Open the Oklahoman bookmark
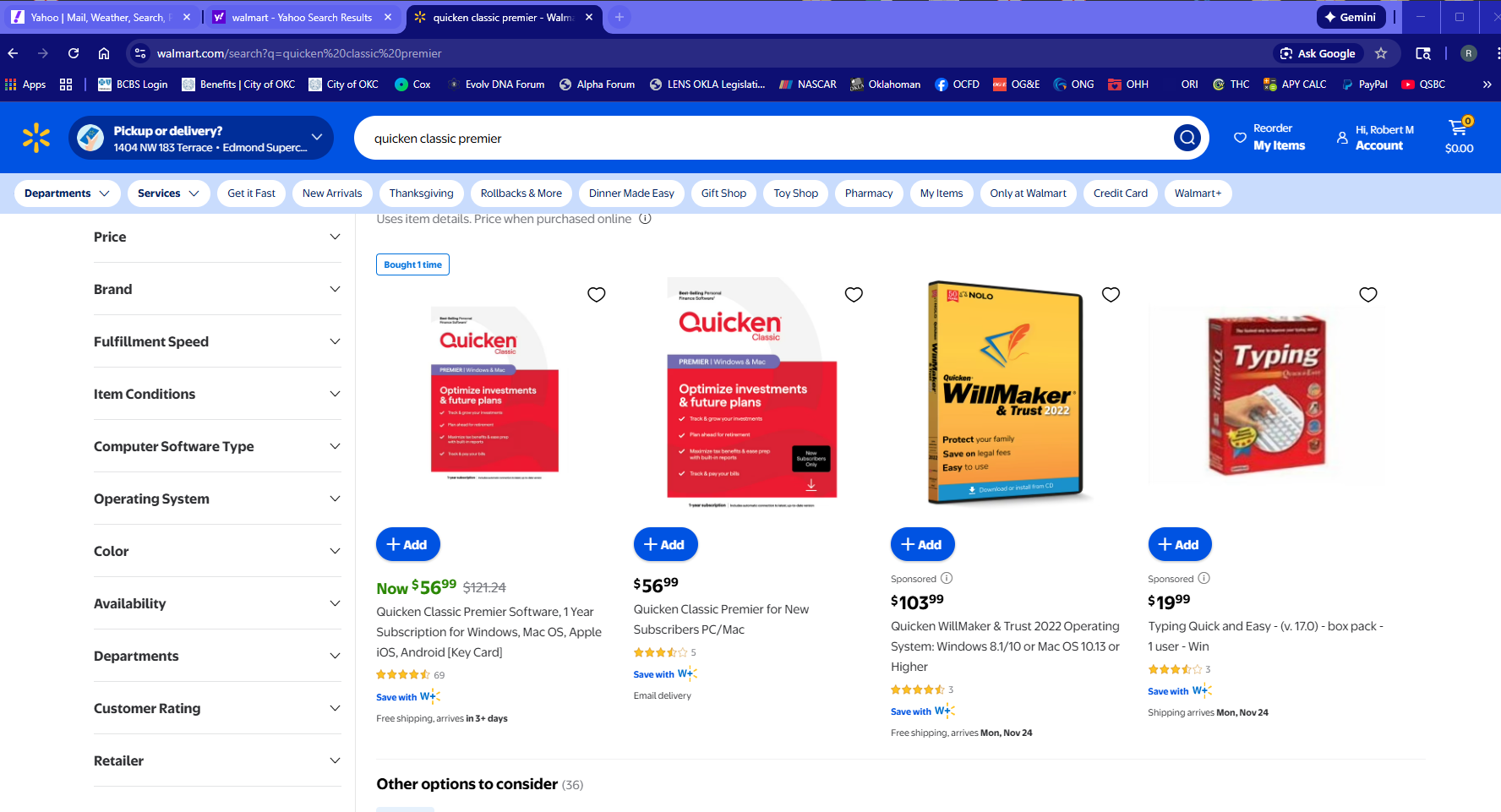 tap(885, 84)
